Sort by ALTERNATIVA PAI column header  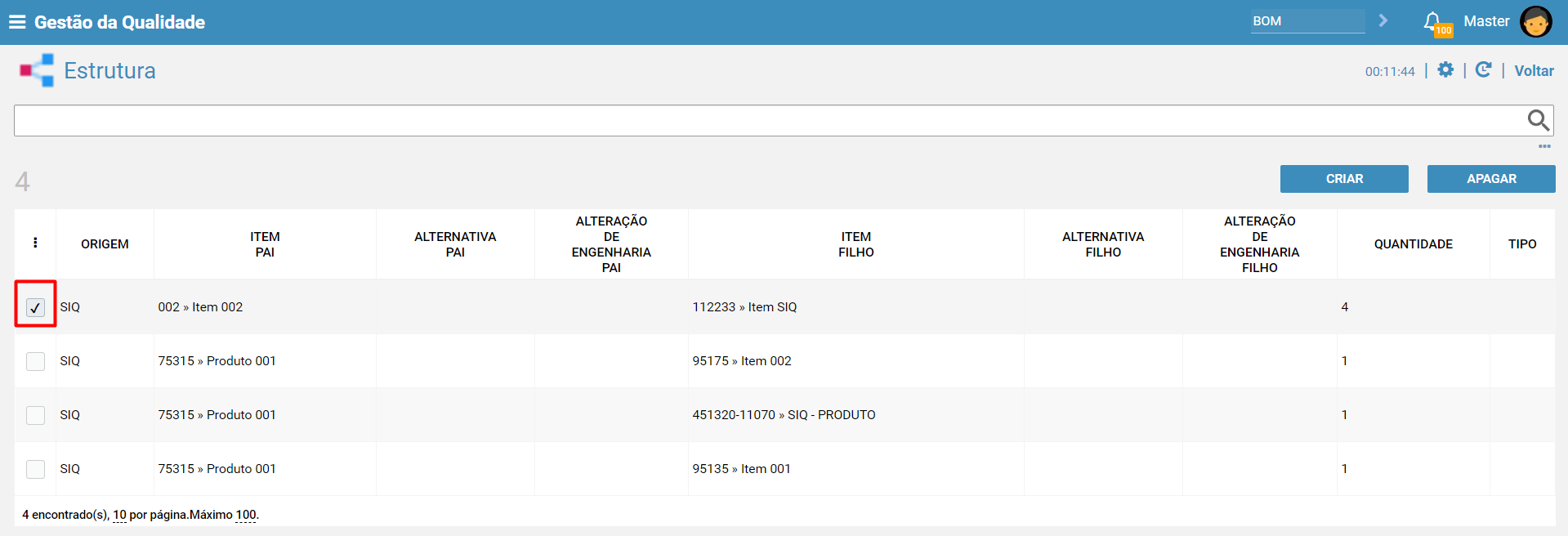(x=455, y=244)
